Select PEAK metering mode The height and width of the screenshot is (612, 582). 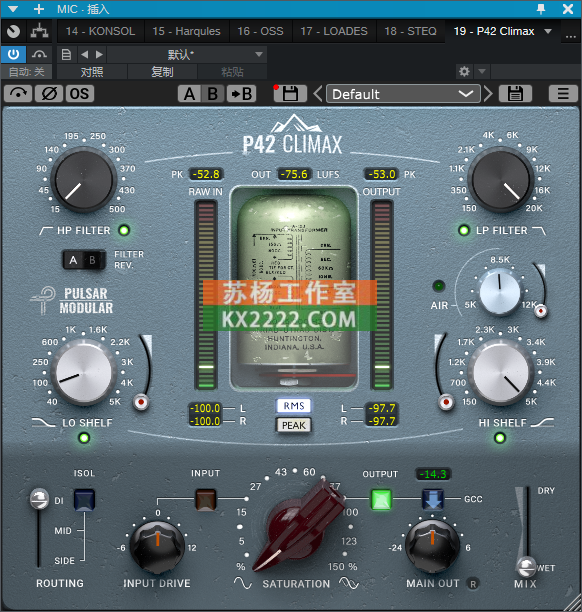(294, 425)
